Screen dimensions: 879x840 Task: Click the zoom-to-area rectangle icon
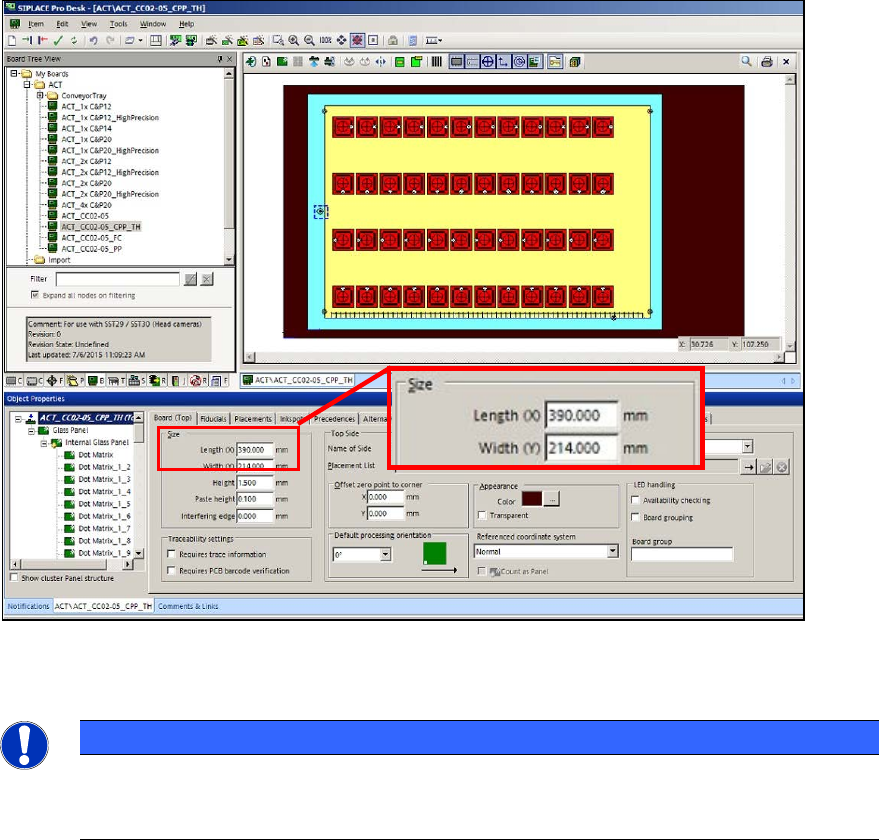click(x=278, y=40)
